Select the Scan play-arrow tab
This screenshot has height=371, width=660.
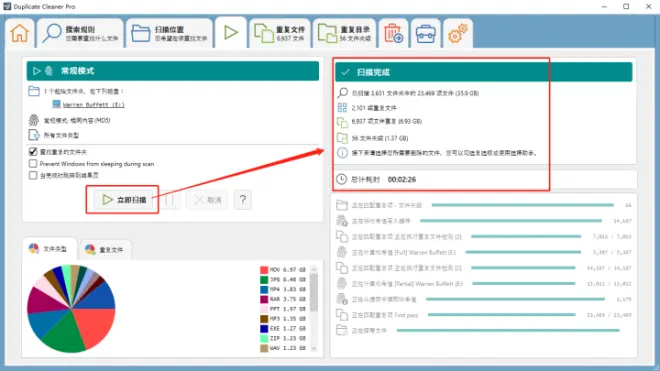click(x=231, y=32)
